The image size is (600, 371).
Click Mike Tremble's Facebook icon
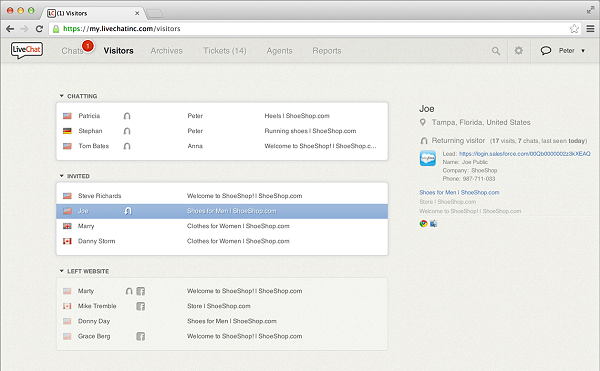pyautogui.click(x=141, y=306)
